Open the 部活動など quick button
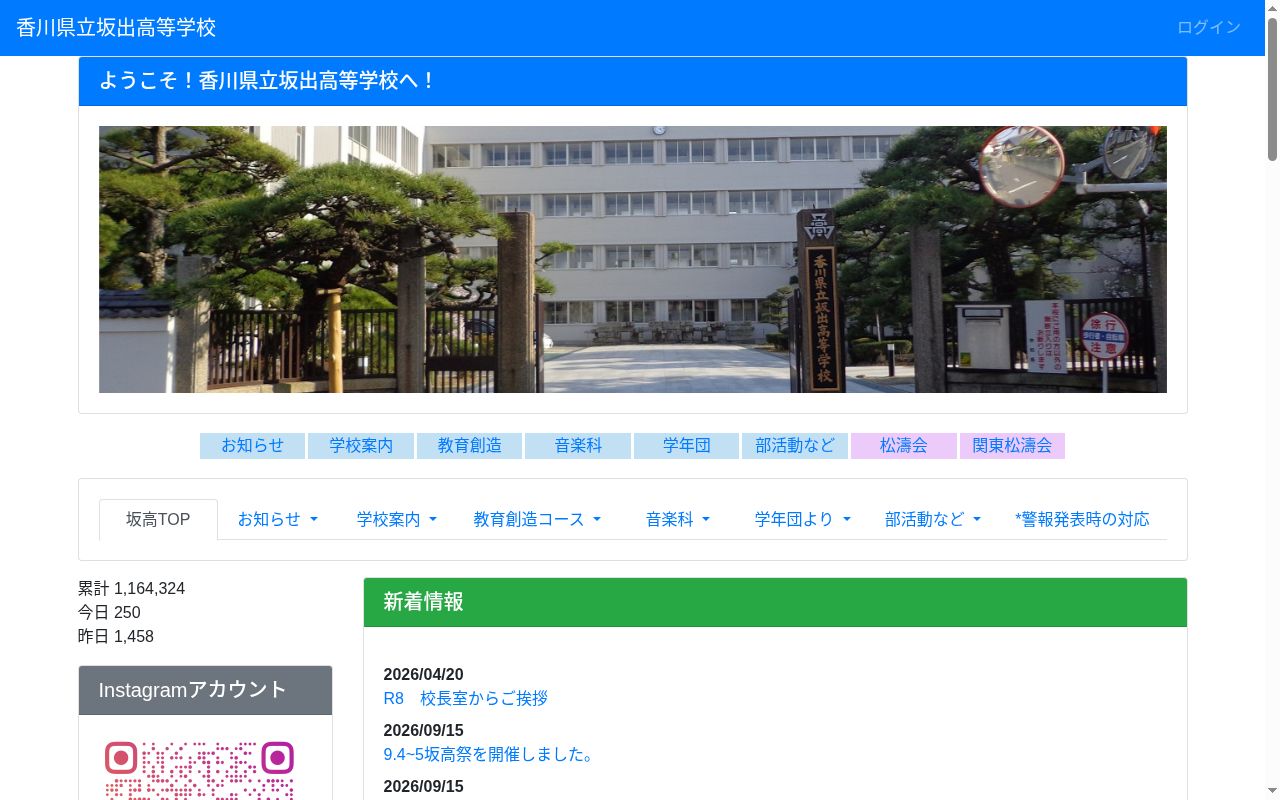The image size is (1280, 800). tap(795, 446)
